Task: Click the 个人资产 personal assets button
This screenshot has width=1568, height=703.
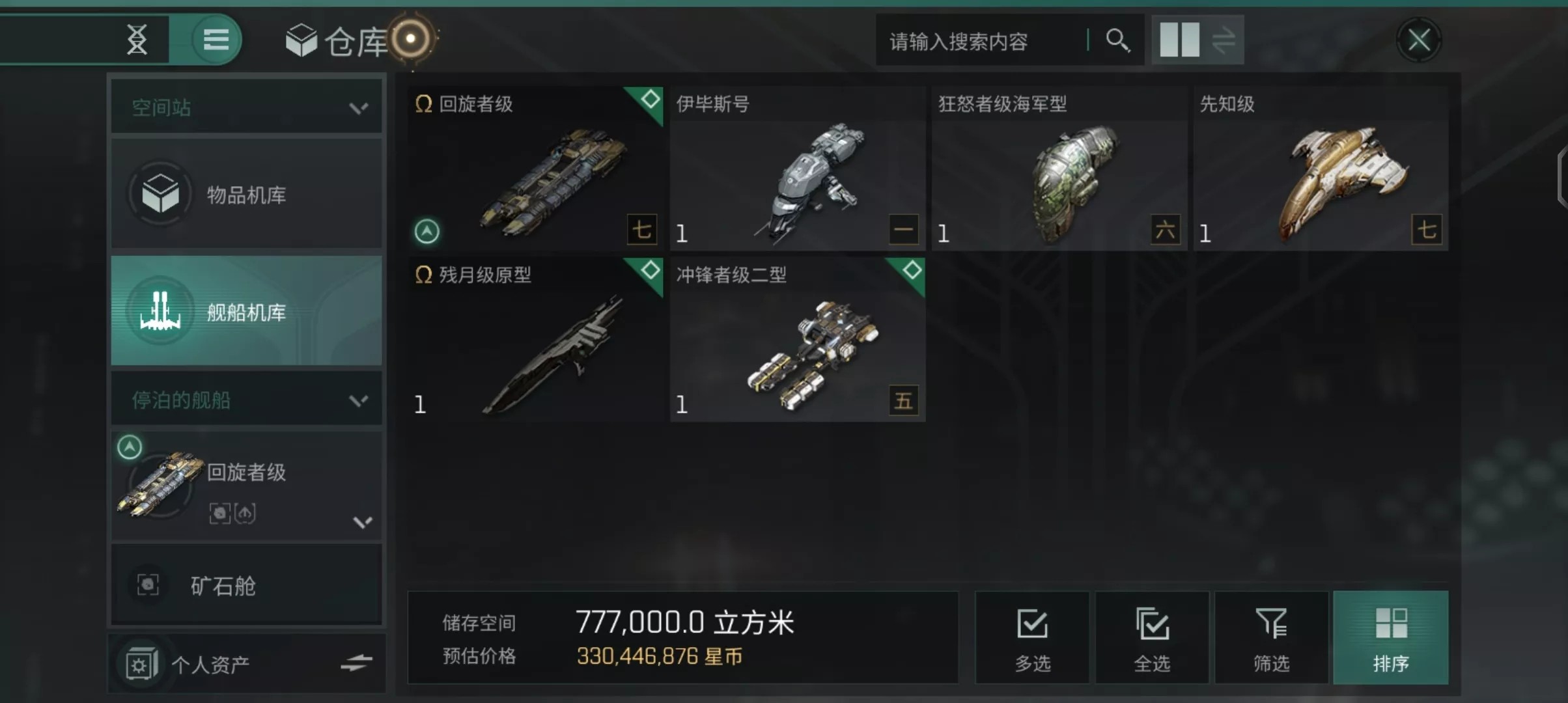Action: pos(211,664)
